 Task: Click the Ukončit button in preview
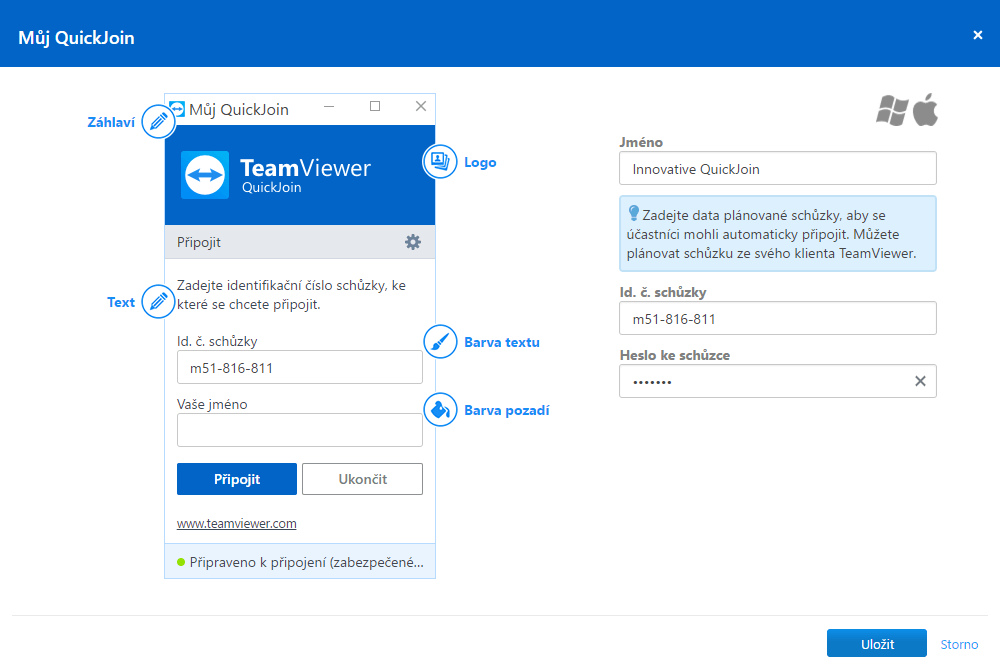point(362,479)
